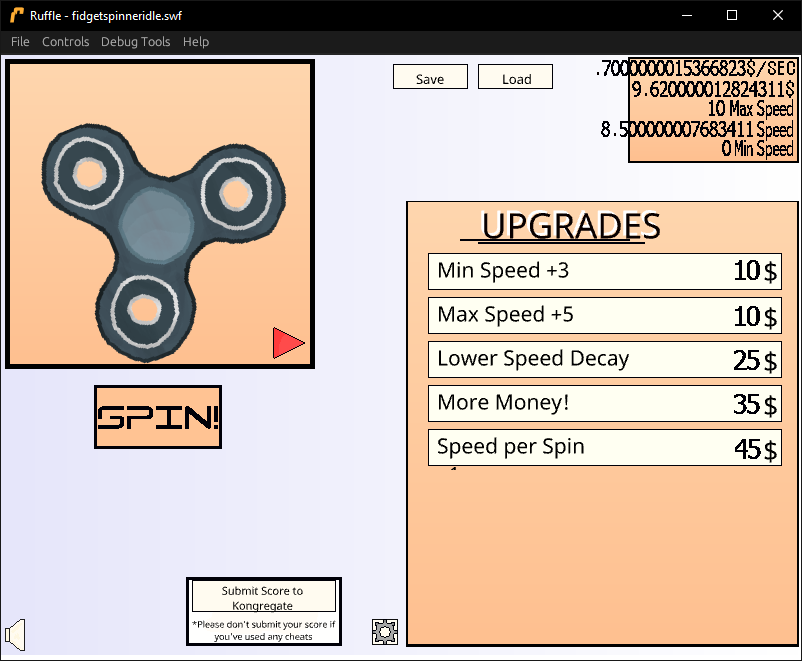This screenshot has width=802, height=661.
Task: Purchase the More Money! upgrade
Action: [604, 403]
